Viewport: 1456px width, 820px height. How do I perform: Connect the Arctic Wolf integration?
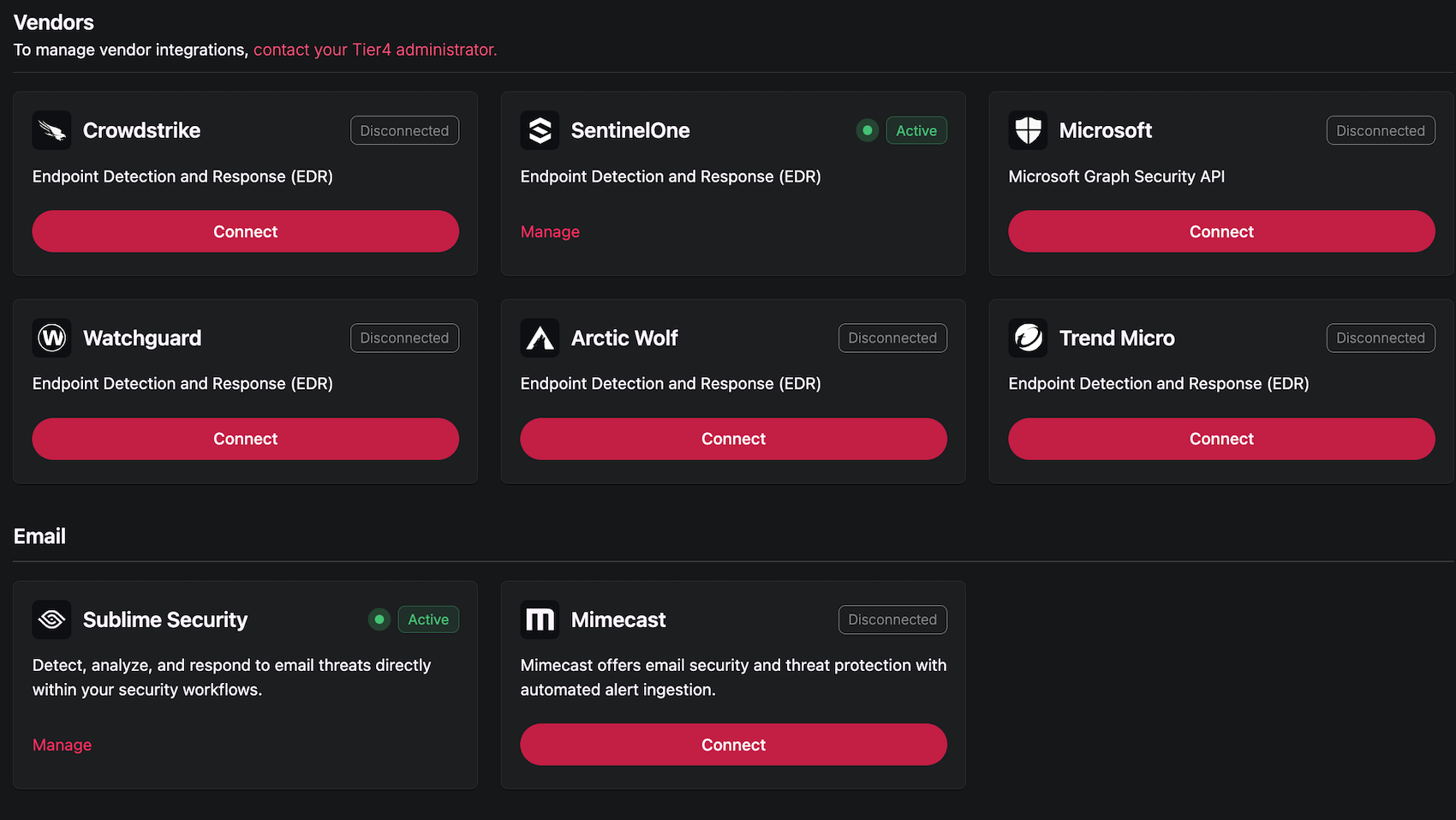click(x=734, y=439)
